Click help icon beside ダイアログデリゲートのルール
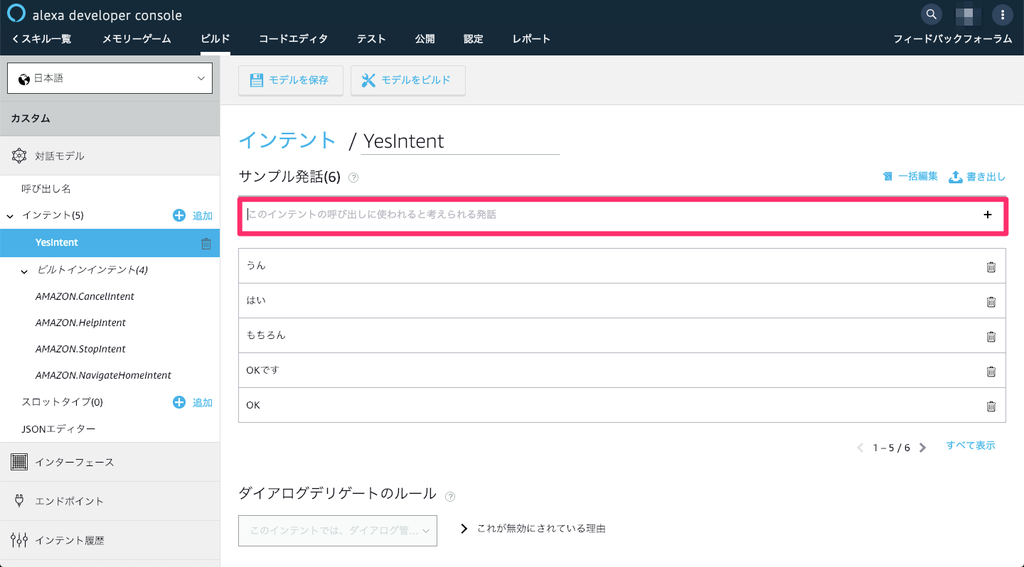This screenshot has width=1024, height=567. click(x=450, y=496)
